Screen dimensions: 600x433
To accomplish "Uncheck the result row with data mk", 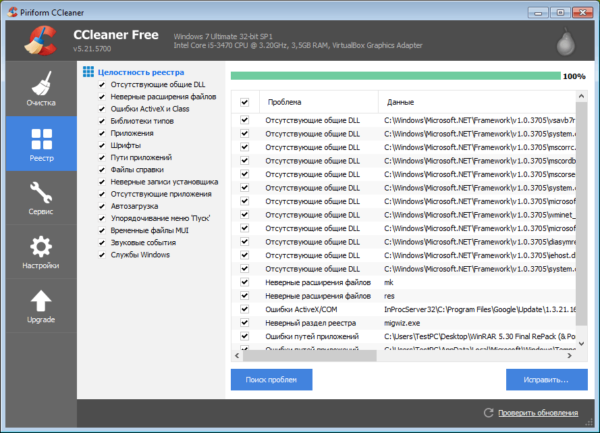I will tap(245, 282).
